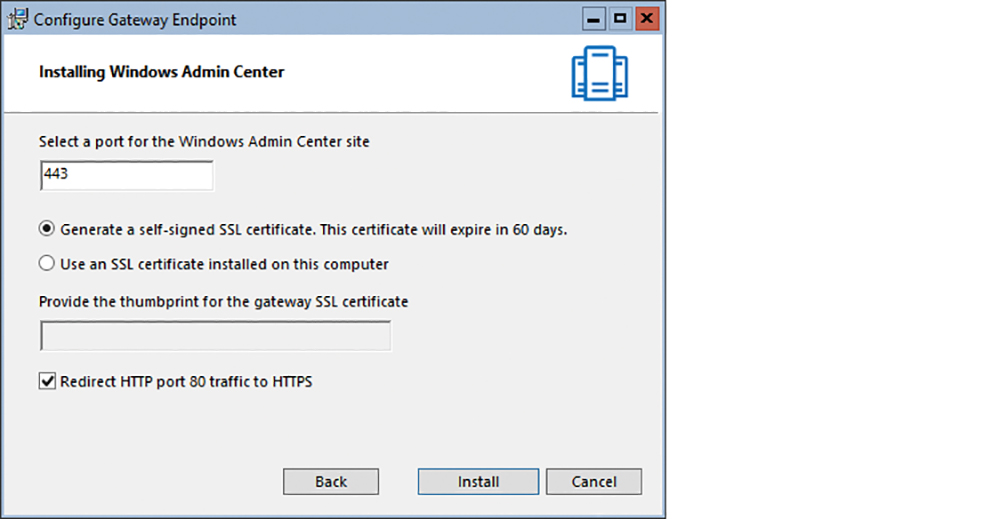Go to previous step with Back
Screen dimensions: 1000x519
[x=331, y=481]
